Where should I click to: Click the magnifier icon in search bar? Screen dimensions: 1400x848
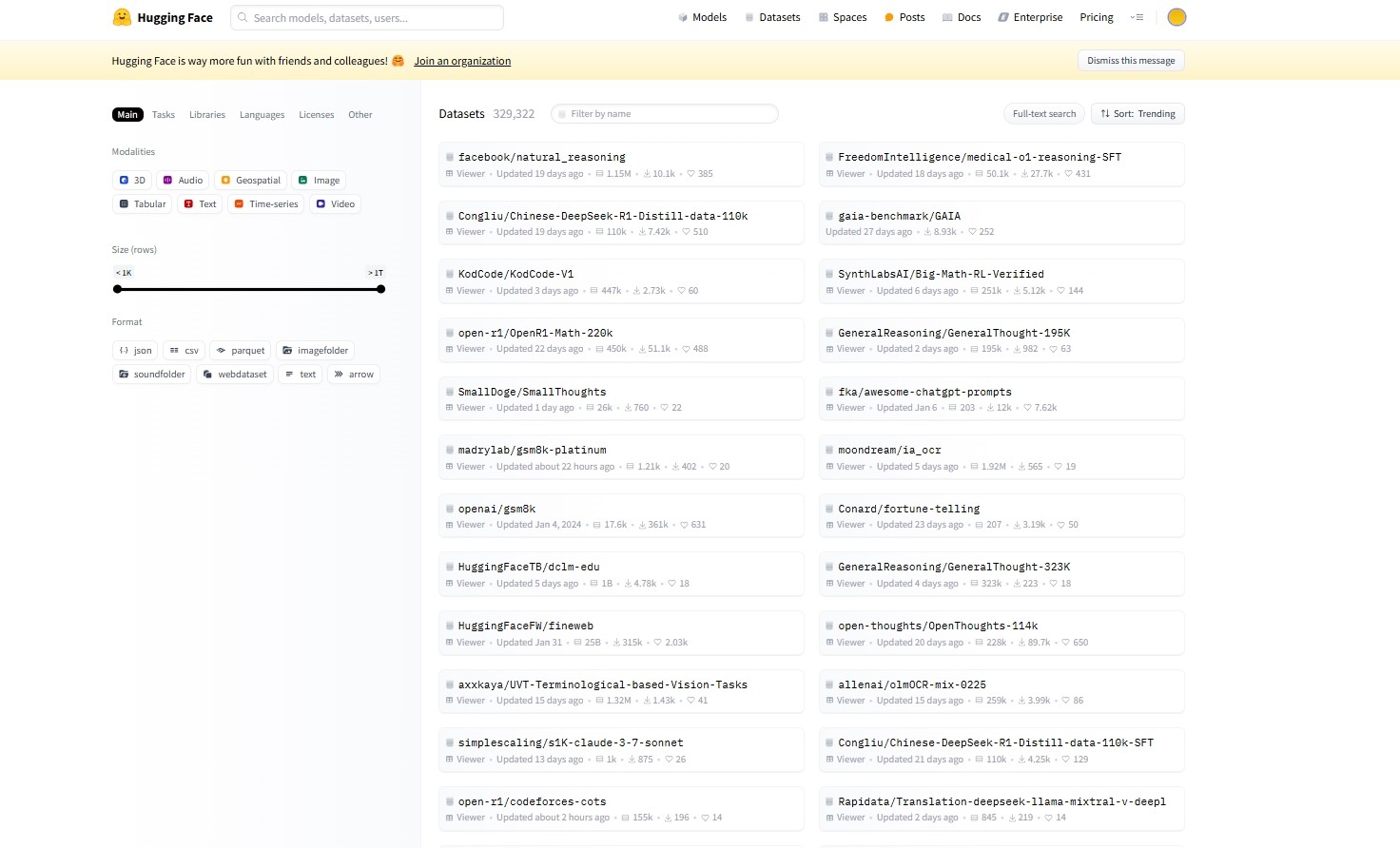click(243, 17)
